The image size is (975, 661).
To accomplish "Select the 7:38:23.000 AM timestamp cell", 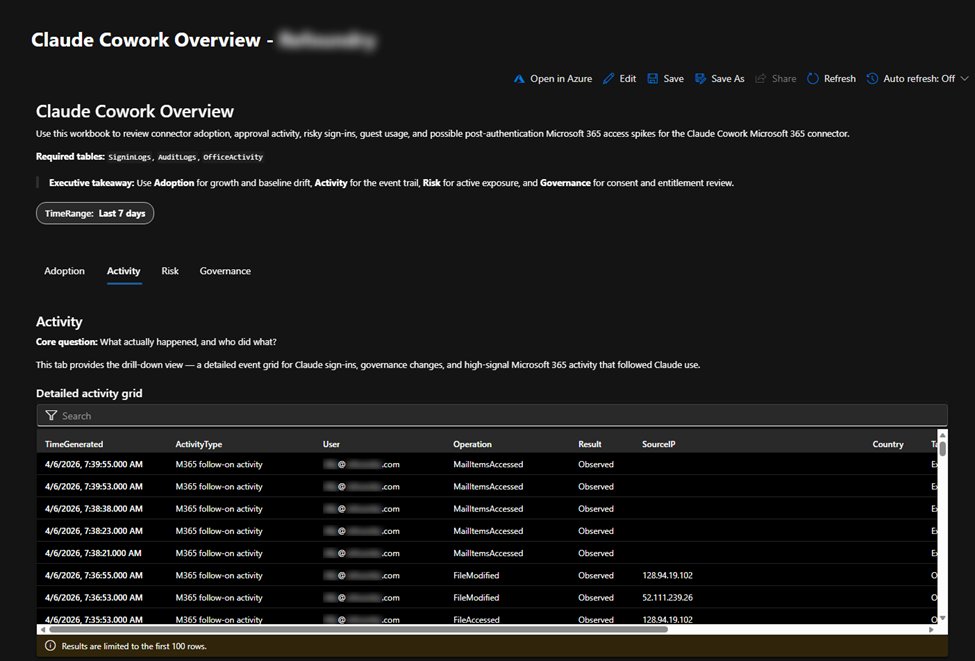I will [93, 531].
